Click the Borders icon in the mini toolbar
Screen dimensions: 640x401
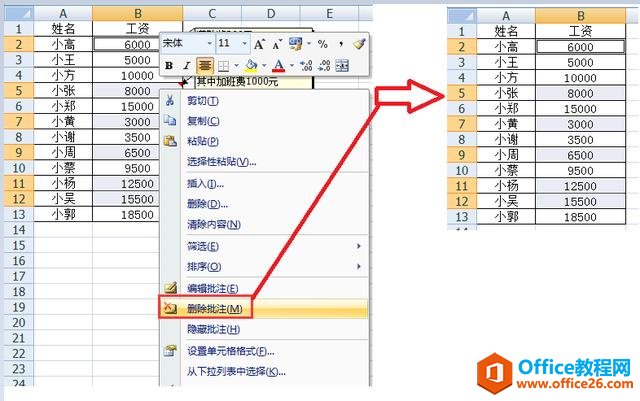pos(223,66)
